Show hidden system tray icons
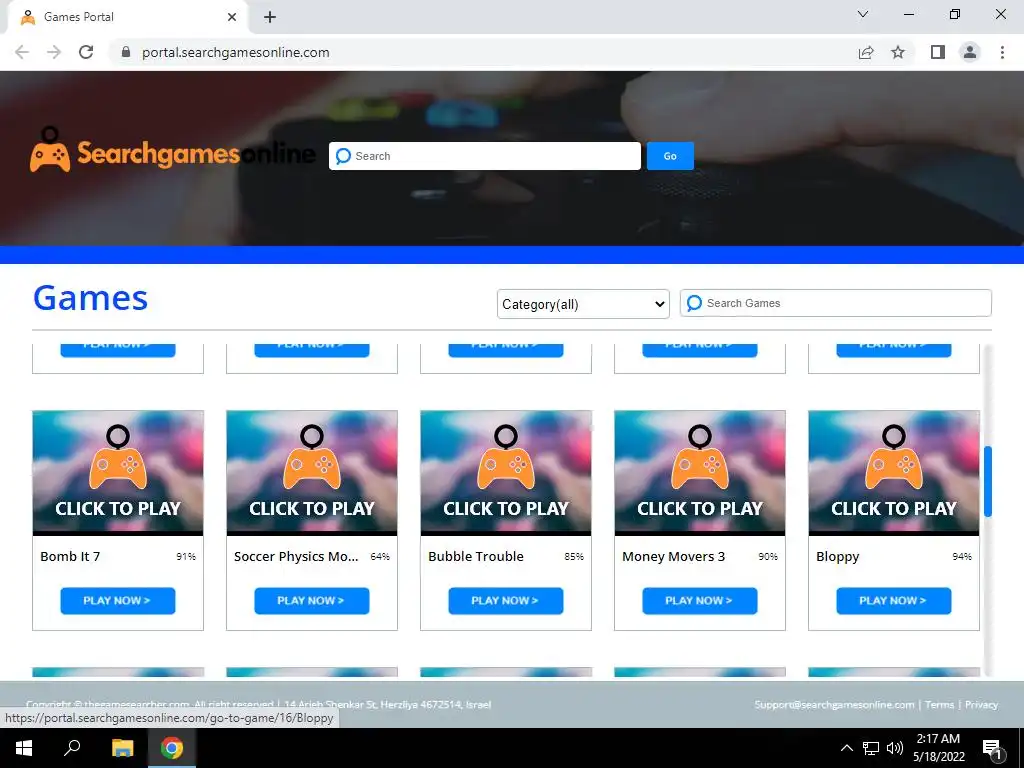 click(846, 748)
